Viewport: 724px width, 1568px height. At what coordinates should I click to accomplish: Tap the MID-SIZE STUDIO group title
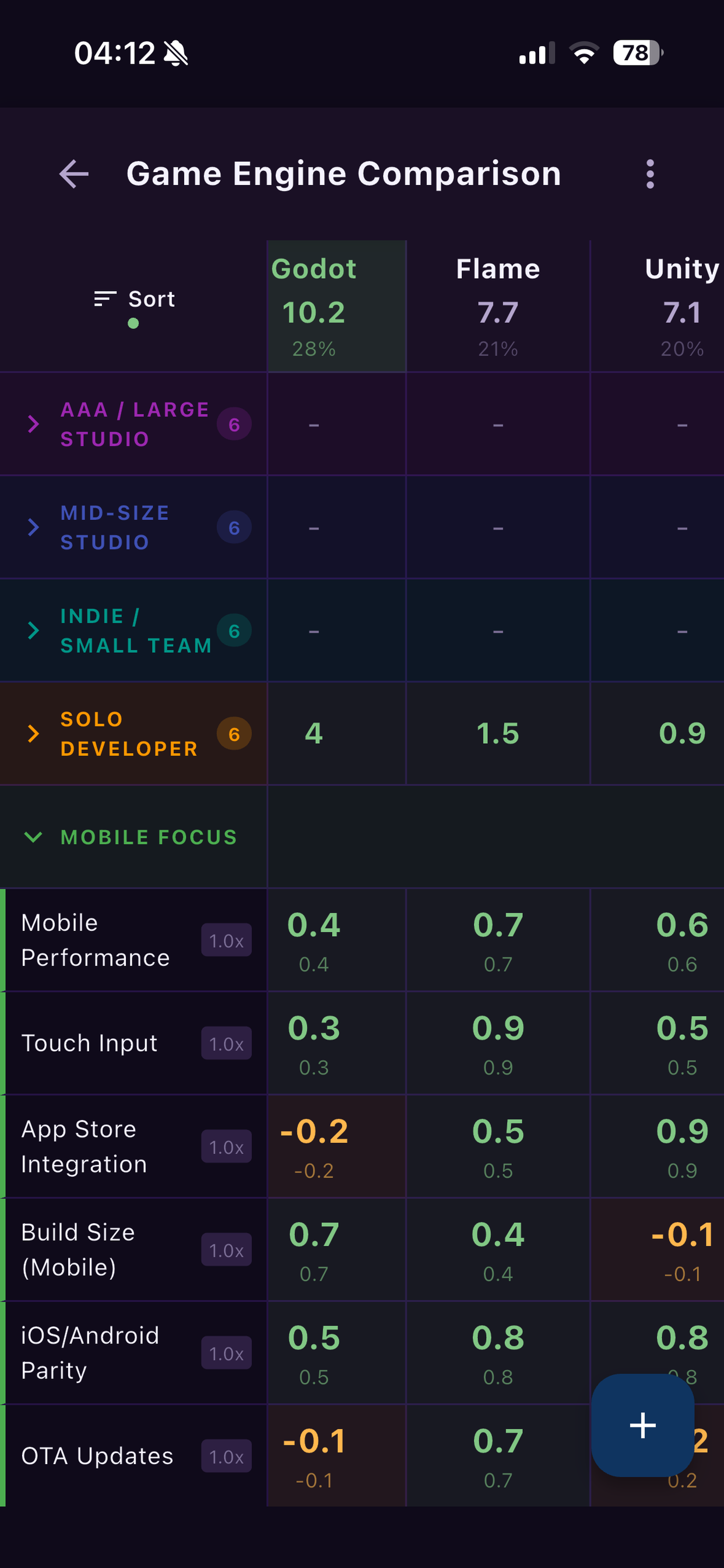(115, 528)
